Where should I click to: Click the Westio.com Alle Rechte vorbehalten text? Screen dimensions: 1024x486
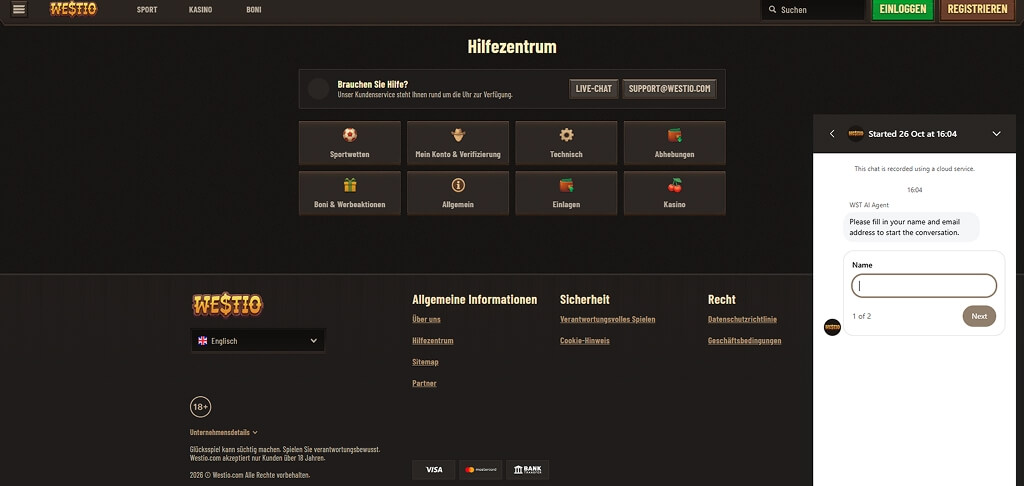coord(249,475)
